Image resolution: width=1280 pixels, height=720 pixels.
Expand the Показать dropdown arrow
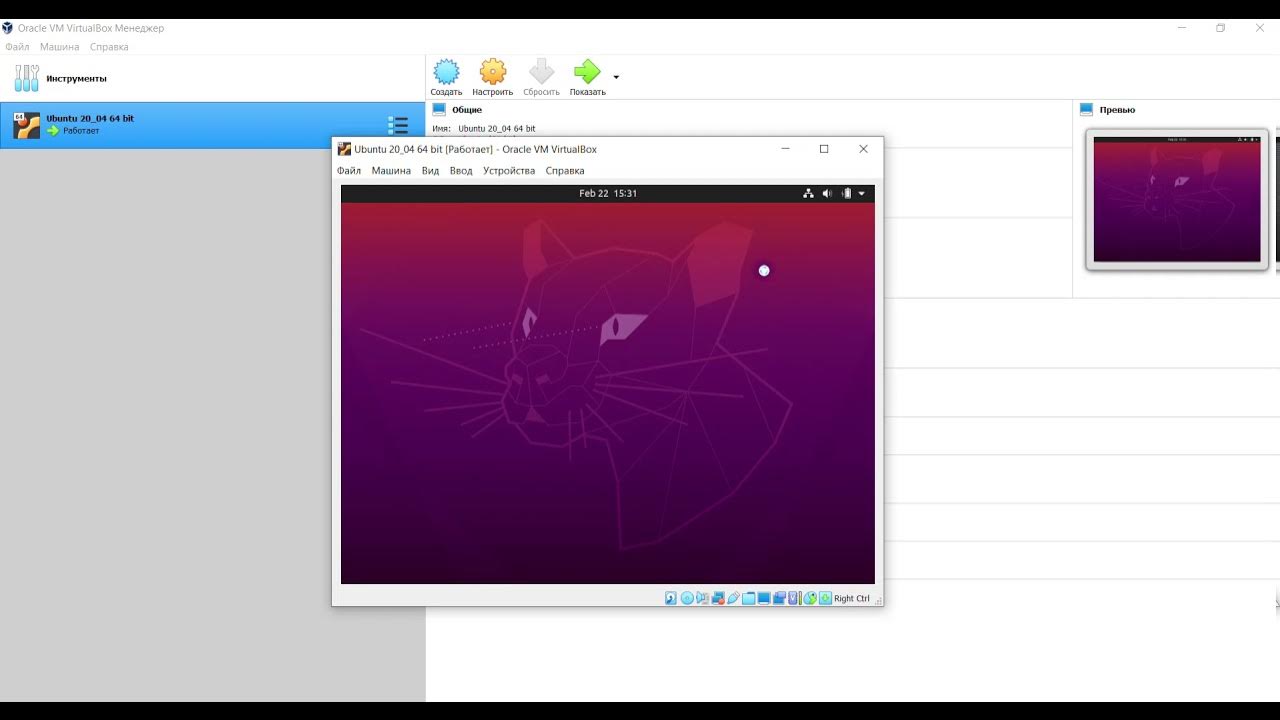[616, 77]
